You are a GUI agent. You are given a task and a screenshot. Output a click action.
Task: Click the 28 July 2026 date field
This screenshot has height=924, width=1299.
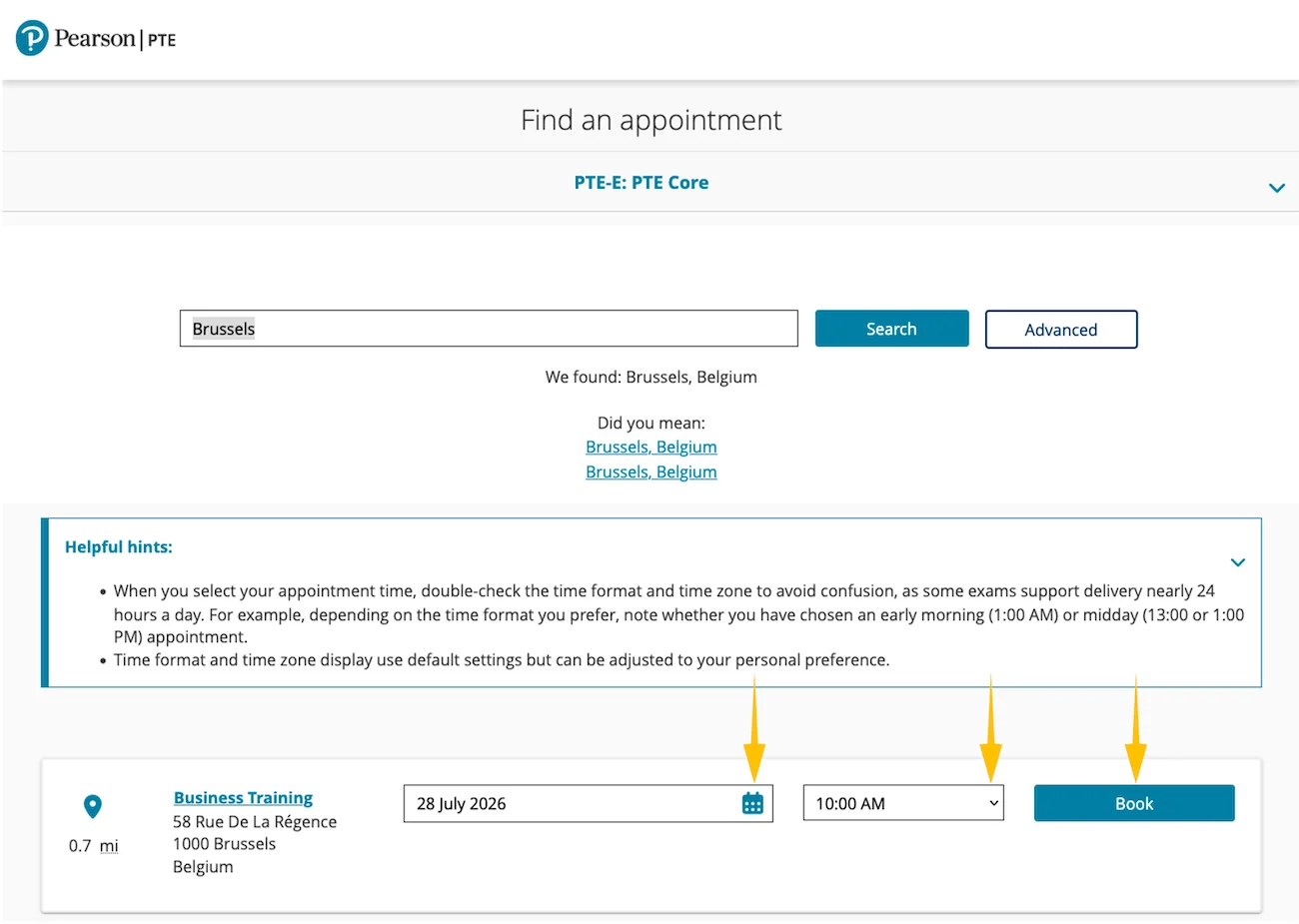tap(588, 803)
